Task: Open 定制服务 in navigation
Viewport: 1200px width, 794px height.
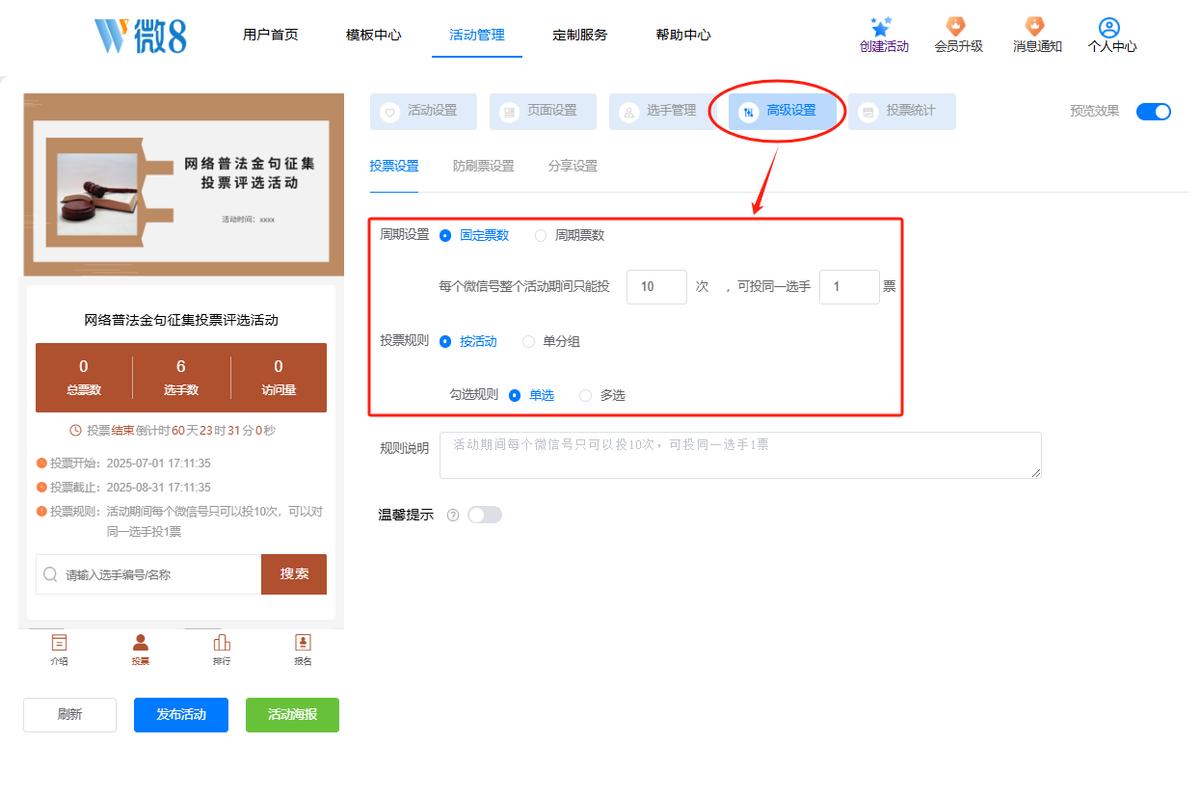Action: coord(580,35)
